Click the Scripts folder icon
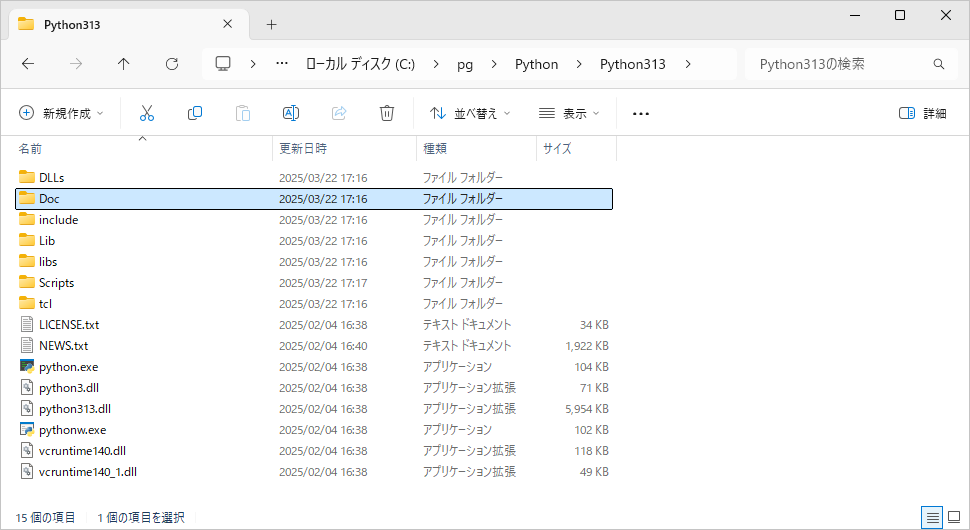970x530 pixels. pos(27,282)
